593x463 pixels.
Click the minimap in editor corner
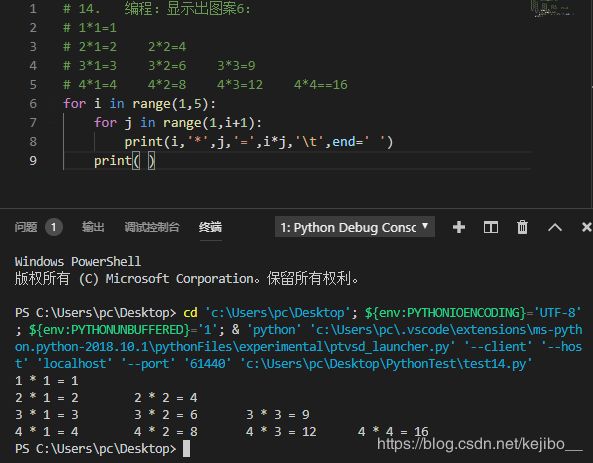552,8
